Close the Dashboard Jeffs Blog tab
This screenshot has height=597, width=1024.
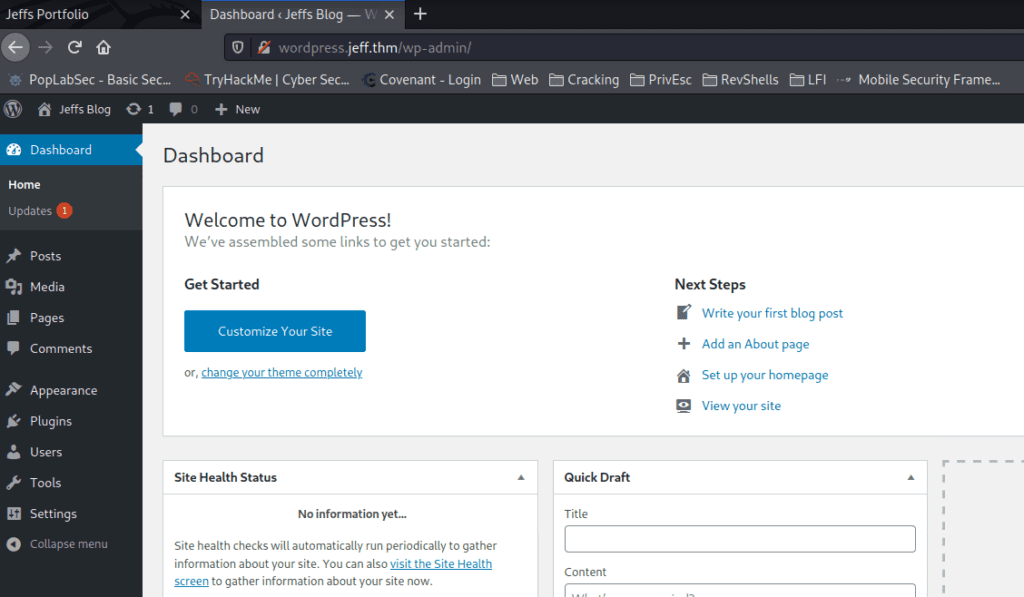[x=389, y=14]
